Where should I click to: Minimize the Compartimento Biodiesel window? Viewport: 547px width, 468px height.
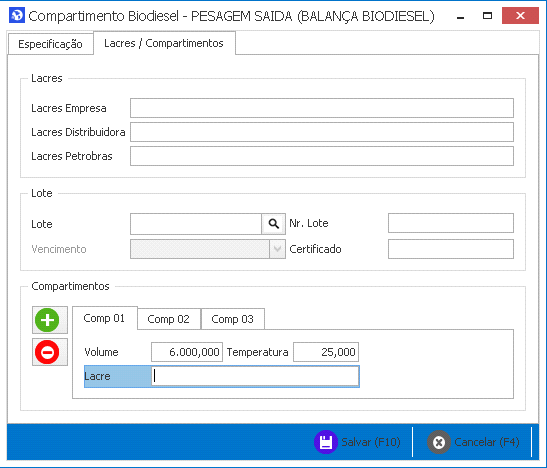coord(460,16)
